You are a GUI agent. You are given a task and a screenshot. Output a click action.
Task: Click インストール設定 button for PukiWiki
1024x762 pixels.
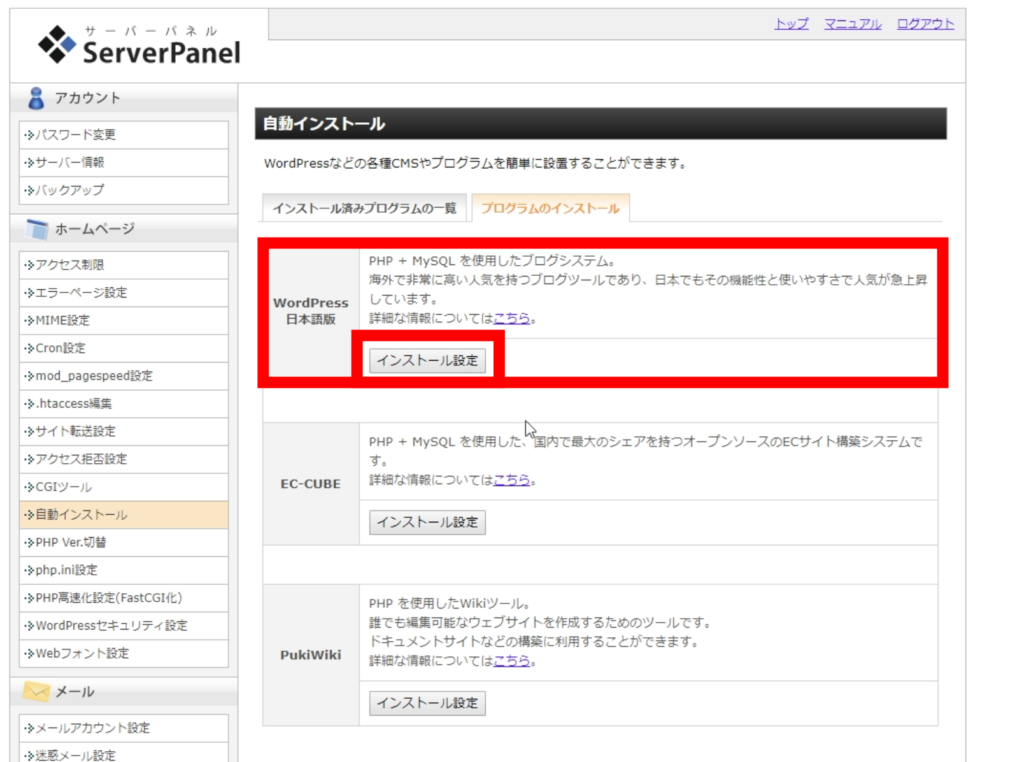(427, 703)
